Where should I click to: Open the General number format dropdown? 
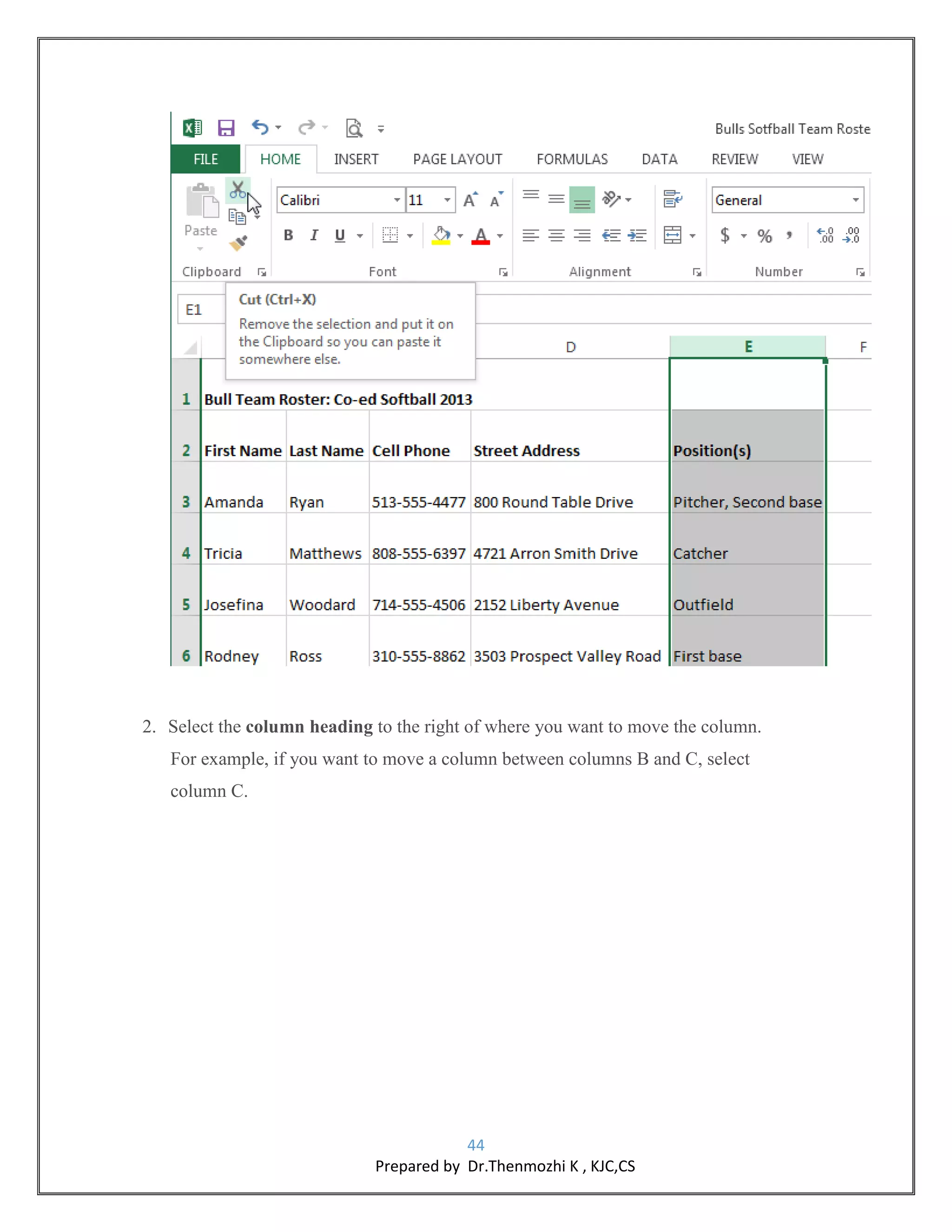[856, 200]
